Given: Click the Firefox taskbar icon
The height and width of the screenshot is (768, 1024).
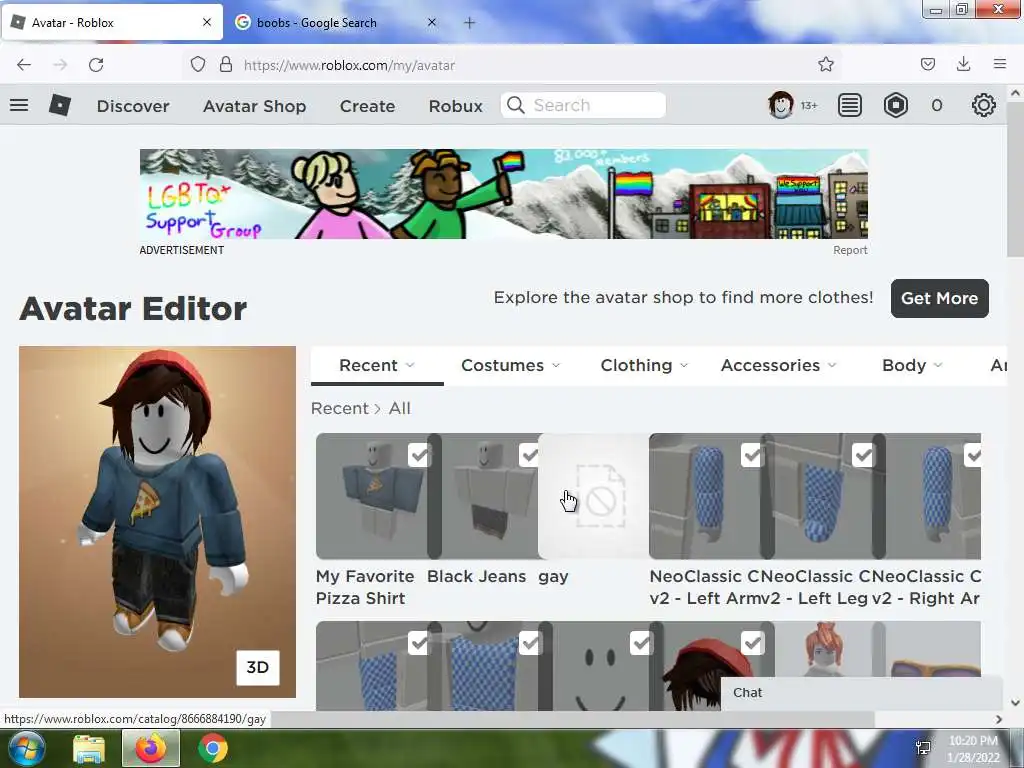Looking at the screenshot, I should click(x=151, y=748).
